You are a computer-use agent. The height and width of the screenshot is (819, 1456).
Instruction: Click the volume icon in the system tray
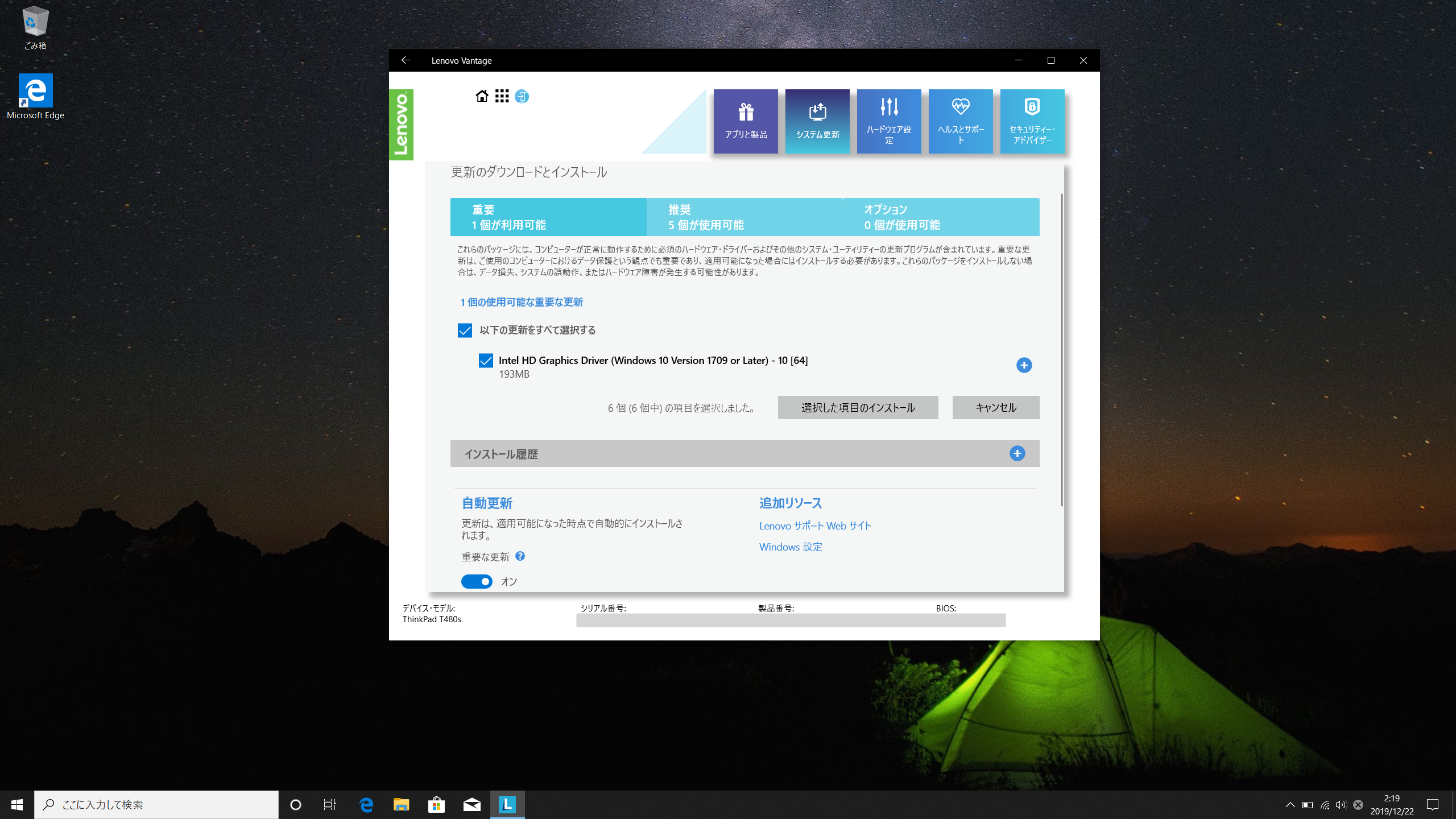1341,805
